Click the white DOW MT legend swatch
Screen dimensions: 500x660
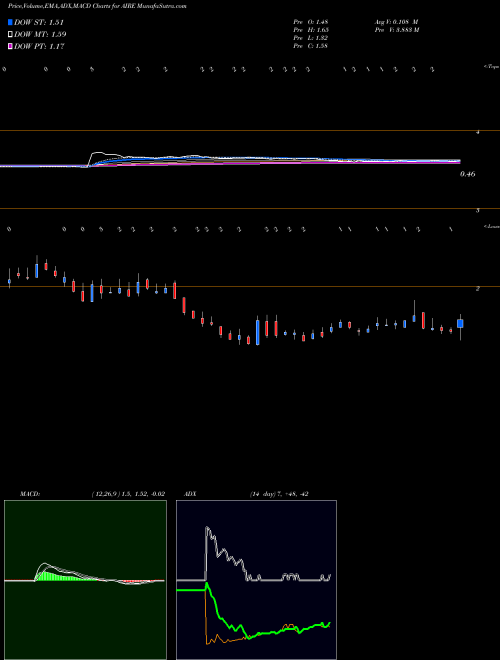point(11,35)
